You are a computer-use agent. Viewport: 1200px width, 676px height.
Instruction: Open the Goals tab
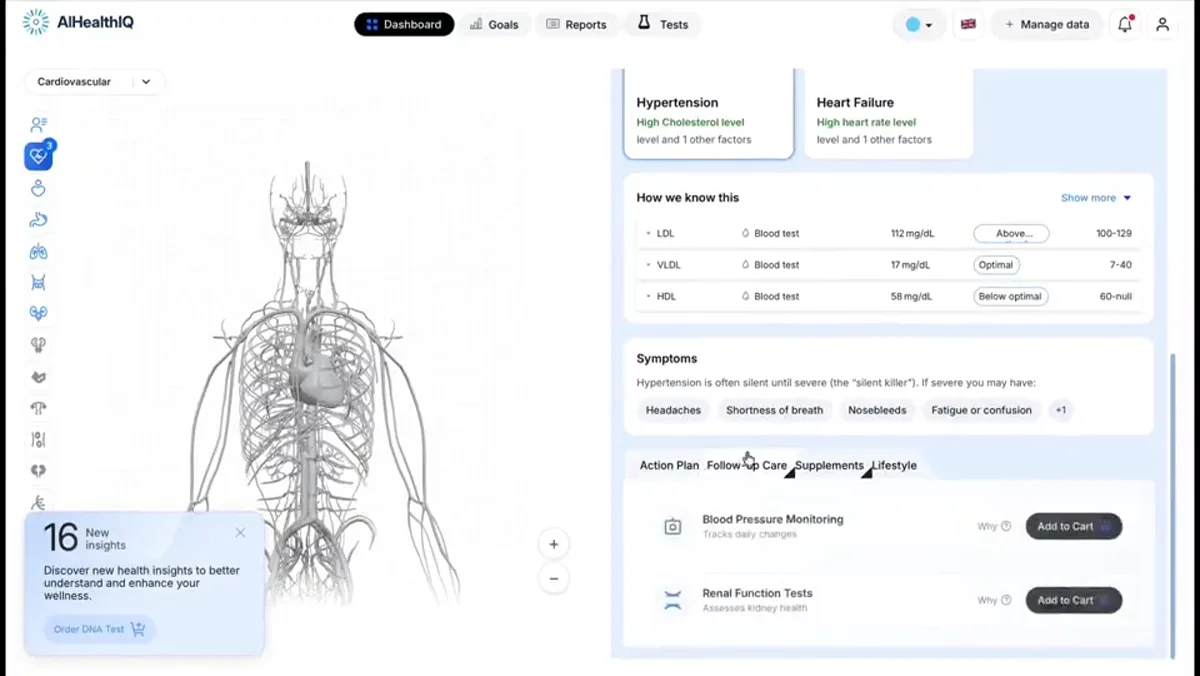point(494,24)
